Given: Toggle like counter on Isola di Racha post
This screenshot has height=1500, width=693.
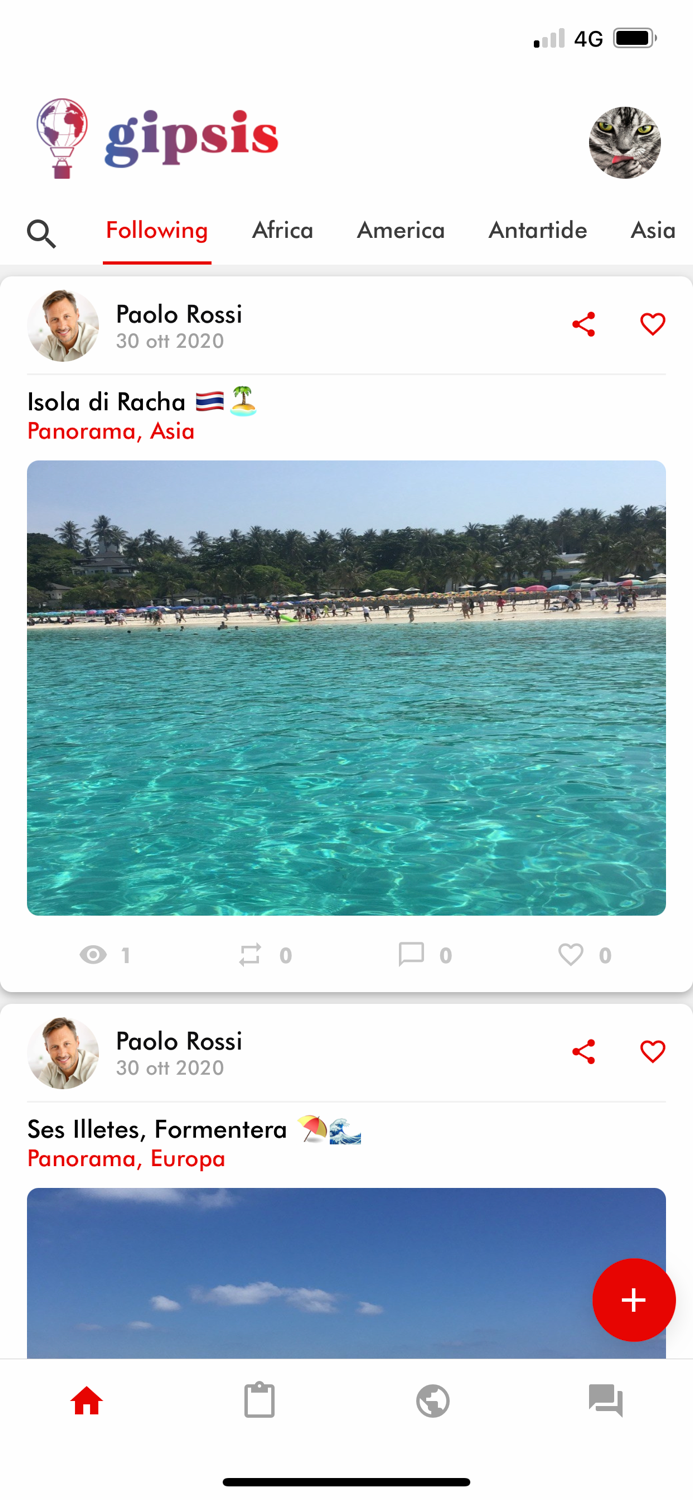Looking at the screenshot, I should (571, 954).
